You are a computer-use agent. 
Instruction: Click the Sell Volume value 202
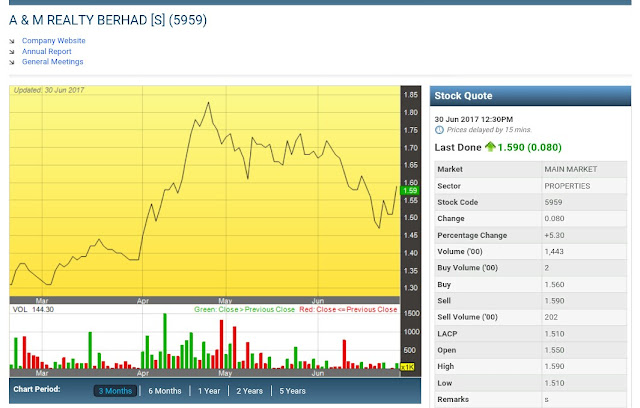tap(551, 317)
